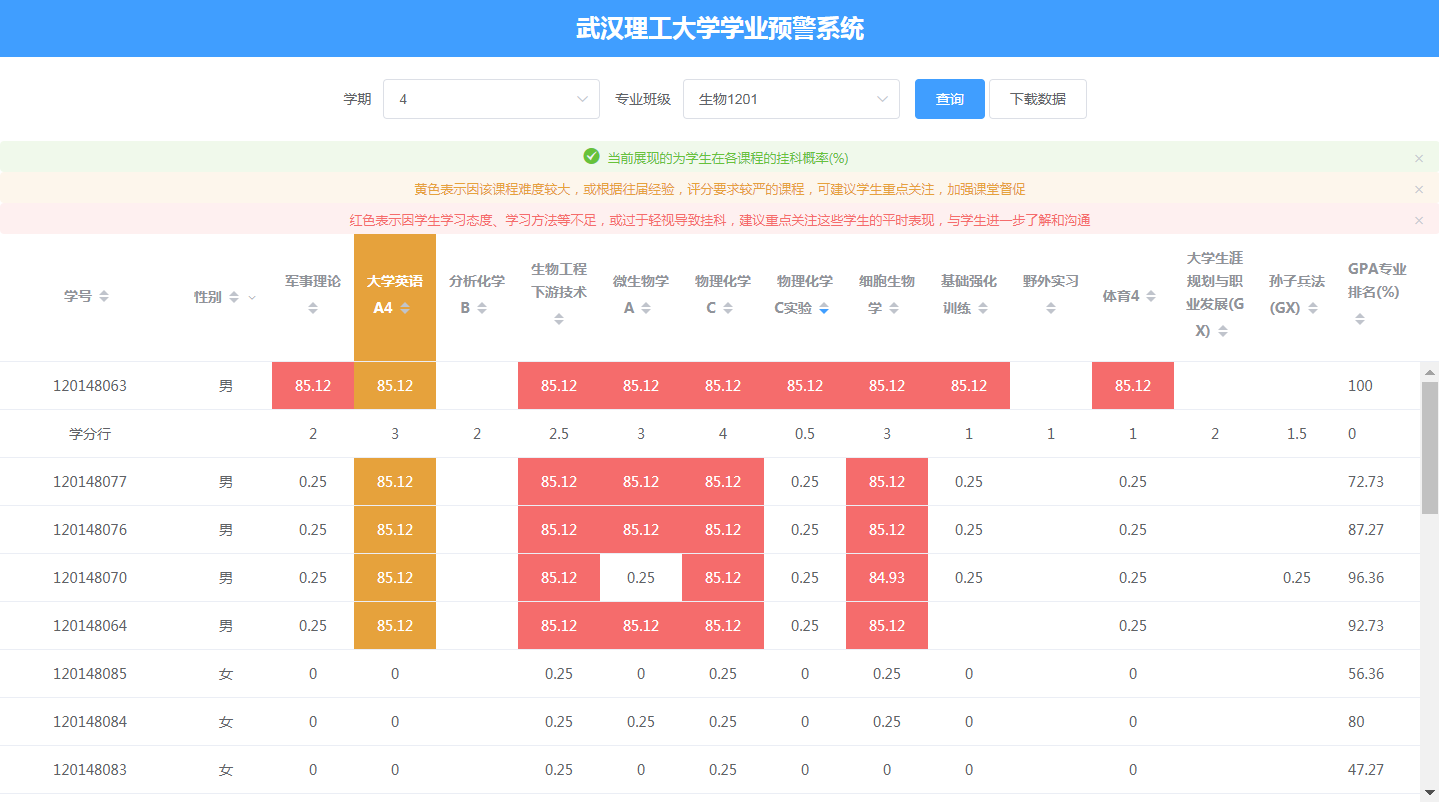Dismiss the yellow course difficulty alert
Viewport: 1439px width, 802px height.
[x=1418, y=189]
